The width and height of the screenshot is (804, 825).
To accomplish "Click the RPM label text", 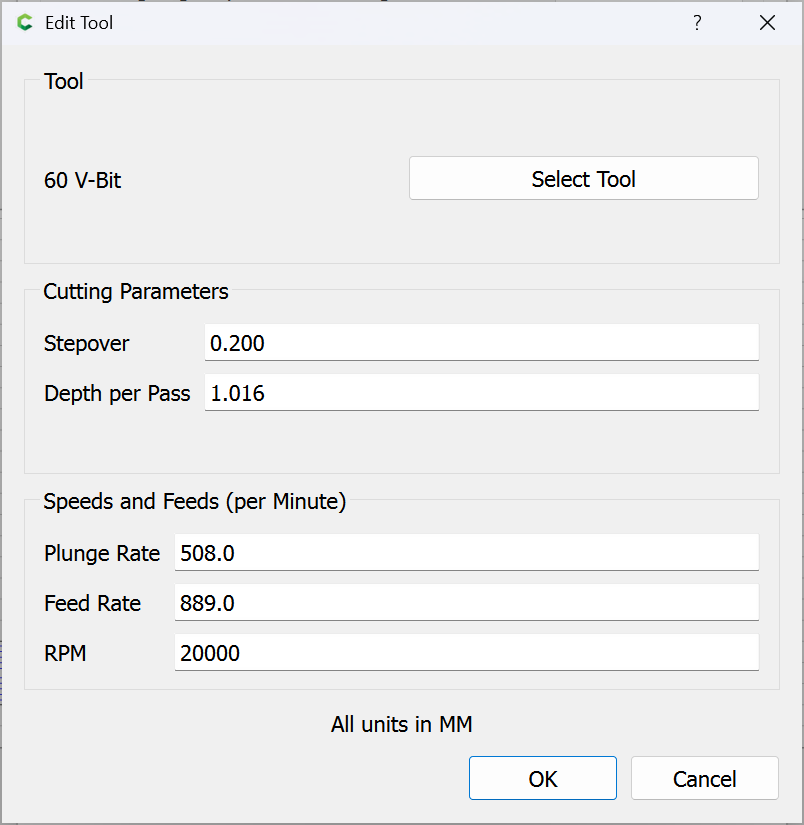I will 66,654.
